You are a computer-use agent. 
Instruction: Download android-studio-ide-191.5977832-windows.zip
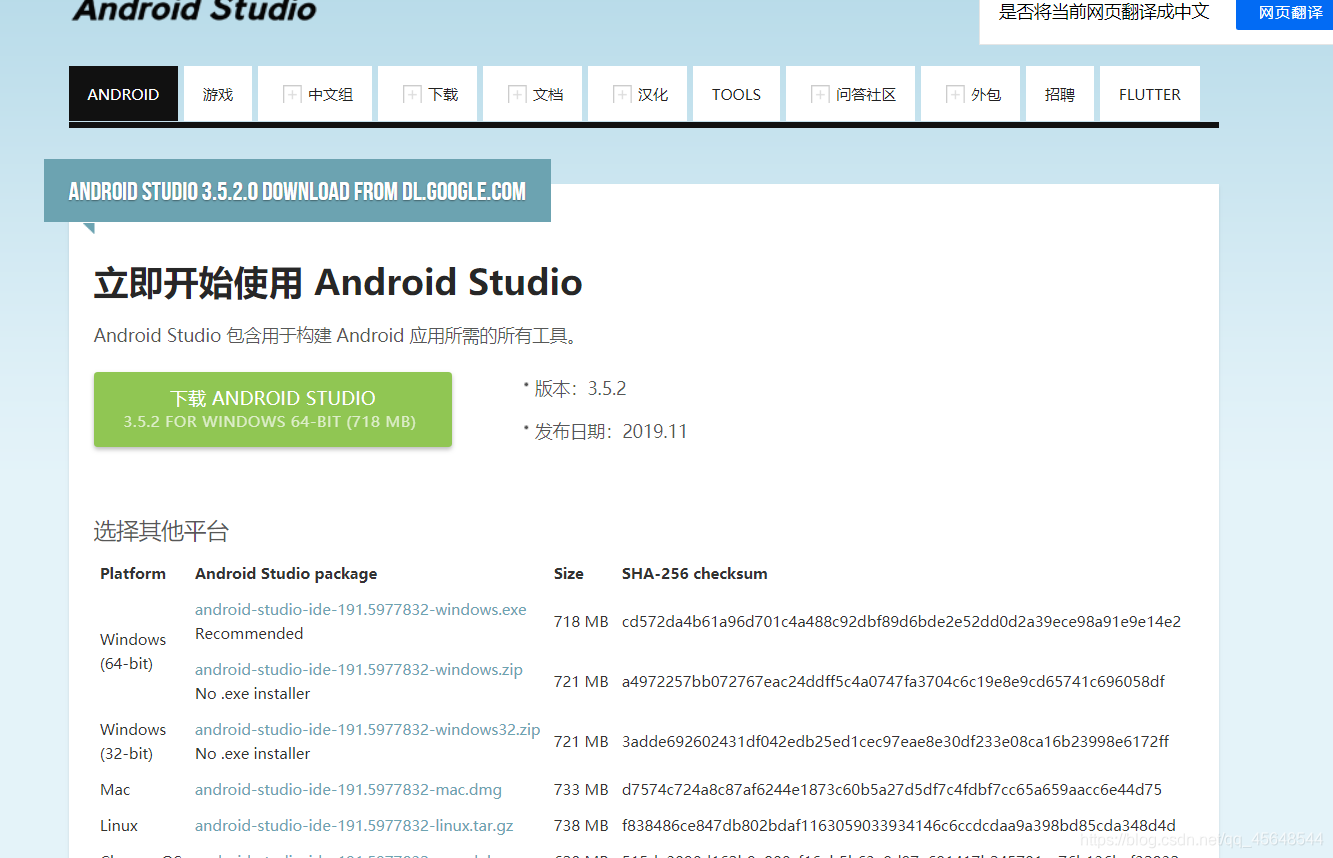(x=359, y=670)
